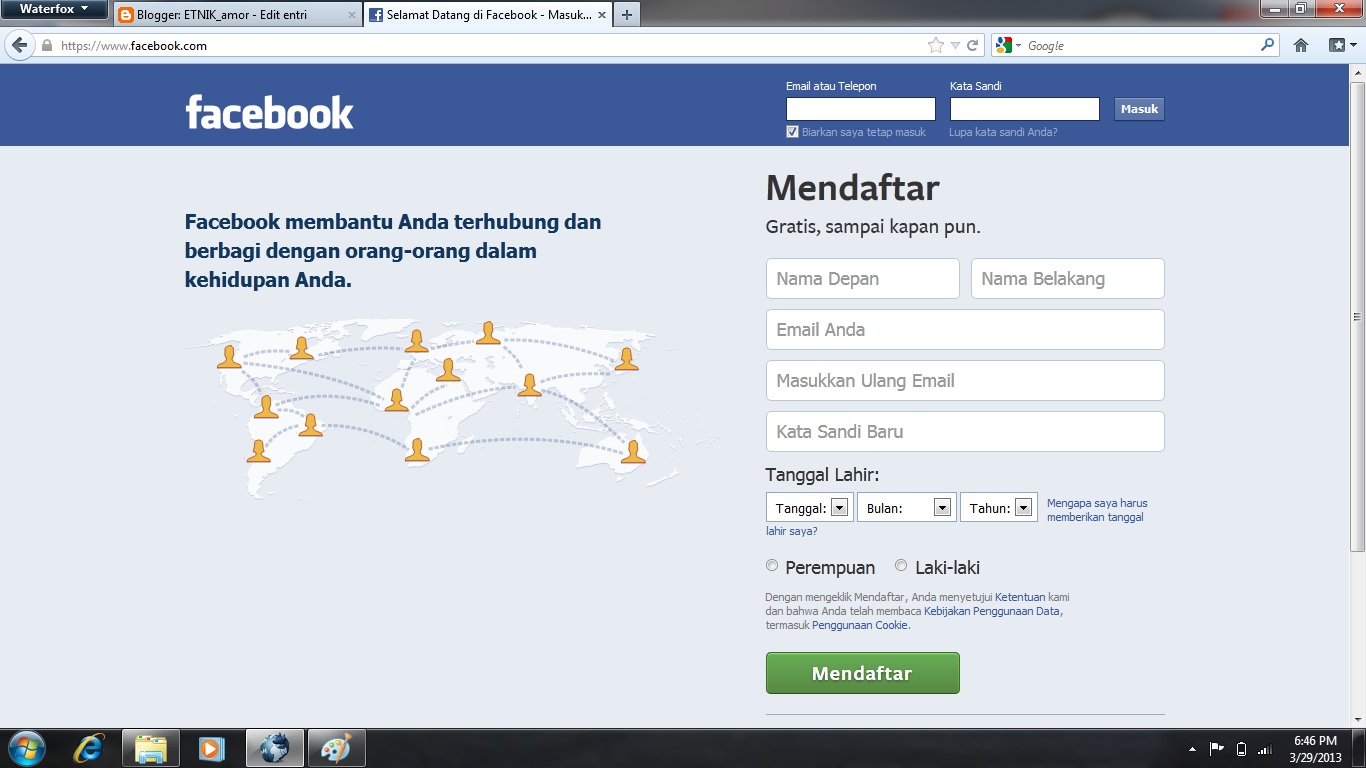Open Windows Explorer folder taskbar icon
The height and width of the screenshot is (768, 1366).
(x=151, y=748)
